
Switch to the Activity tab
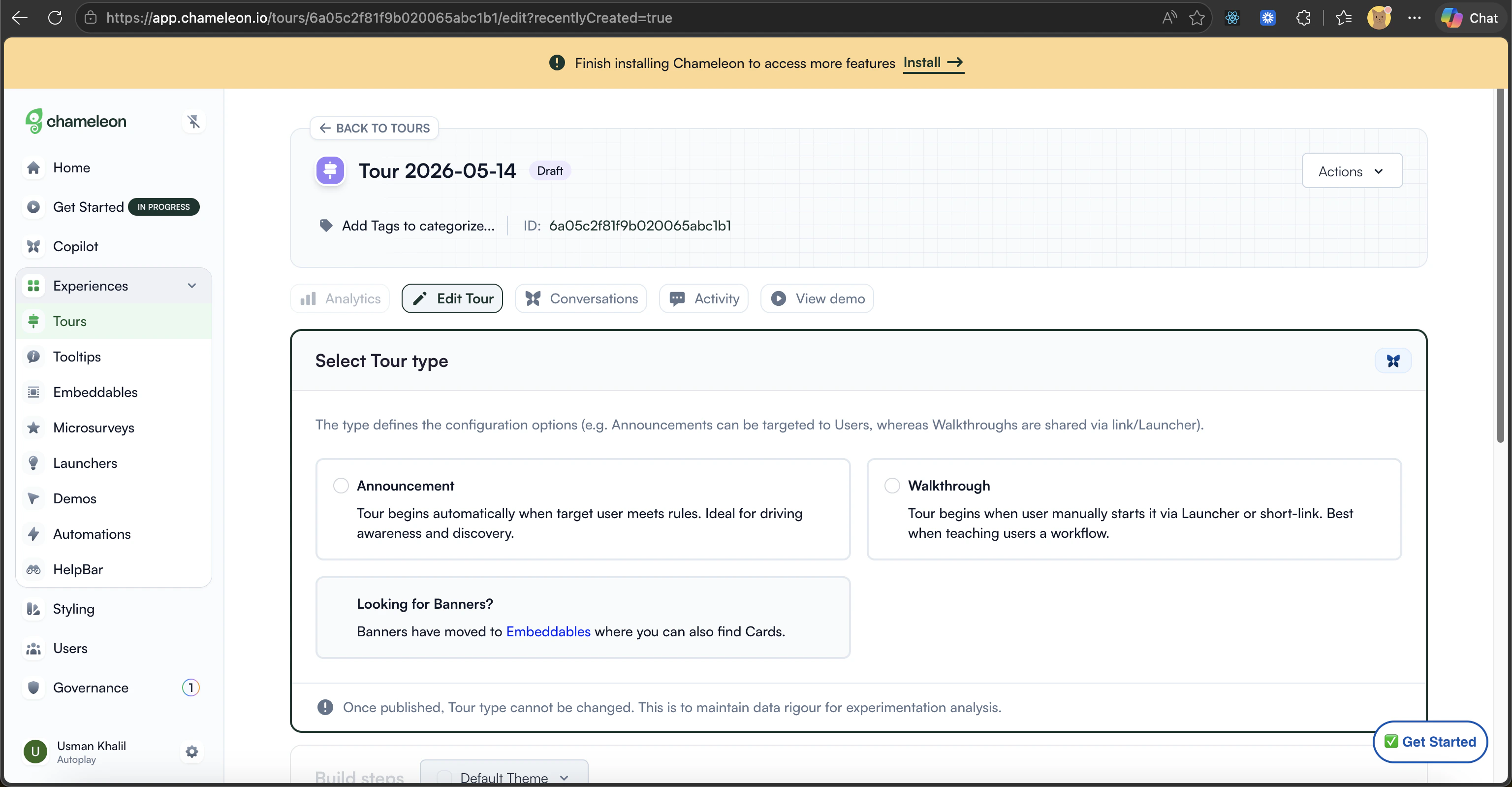[x=703, y=298]
